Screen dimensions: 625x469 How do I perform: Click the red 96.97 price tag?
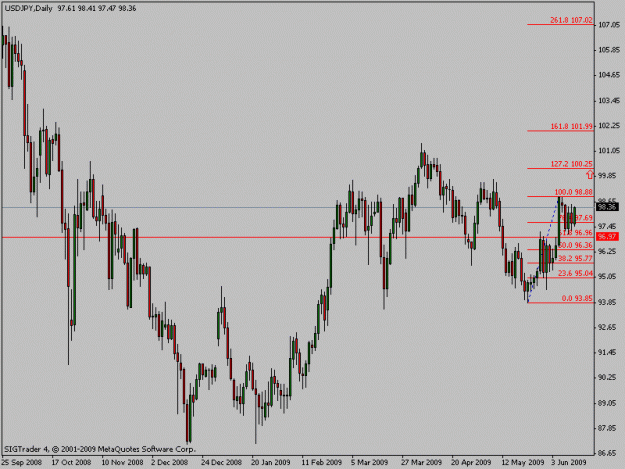point(607,237)
